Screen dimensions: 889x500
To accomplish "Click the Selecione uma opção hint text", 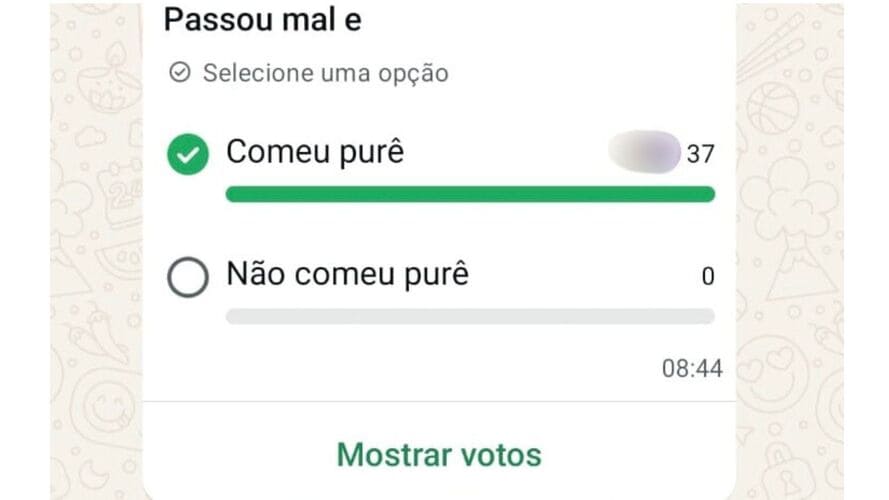I will [325, 73].
